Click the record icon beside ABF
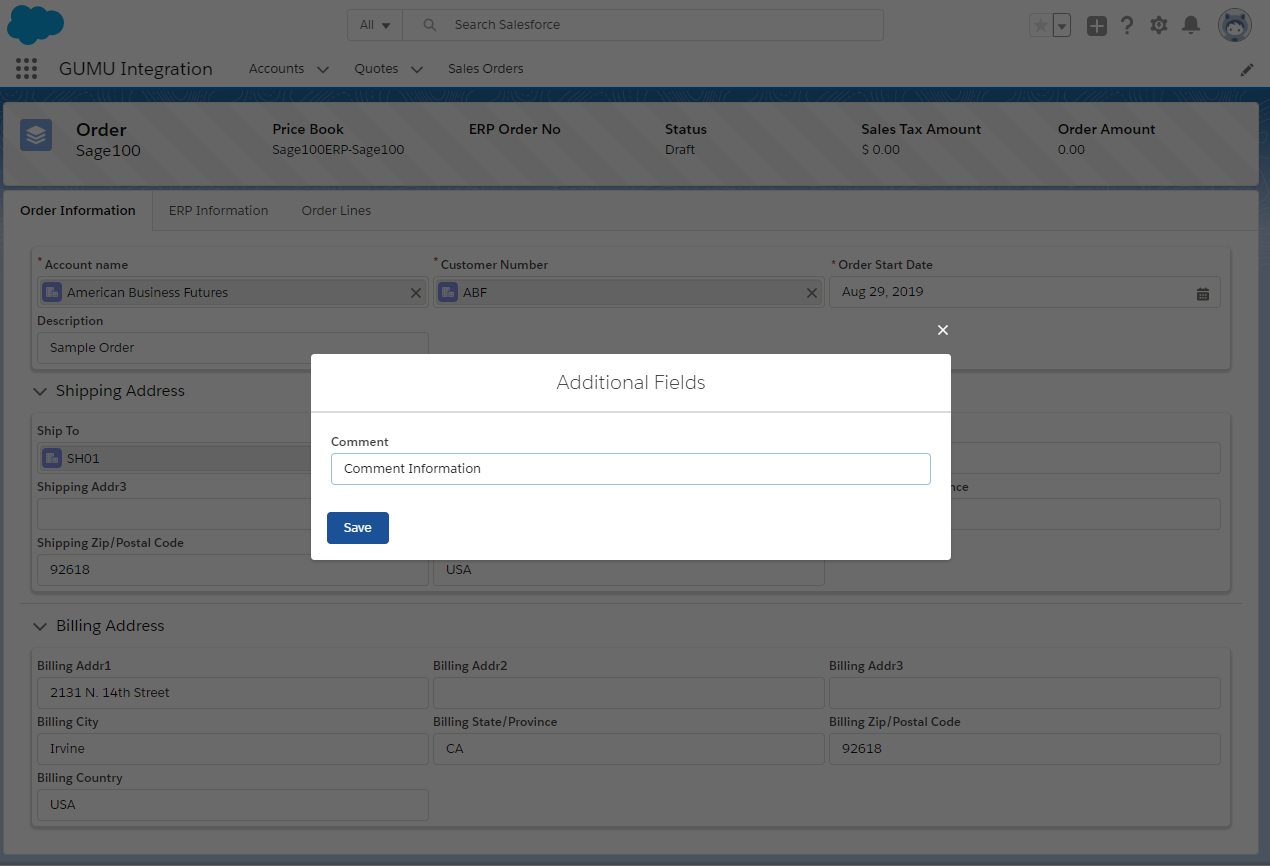Viewport: 1270px width, 866px height. tap(448, 293)
